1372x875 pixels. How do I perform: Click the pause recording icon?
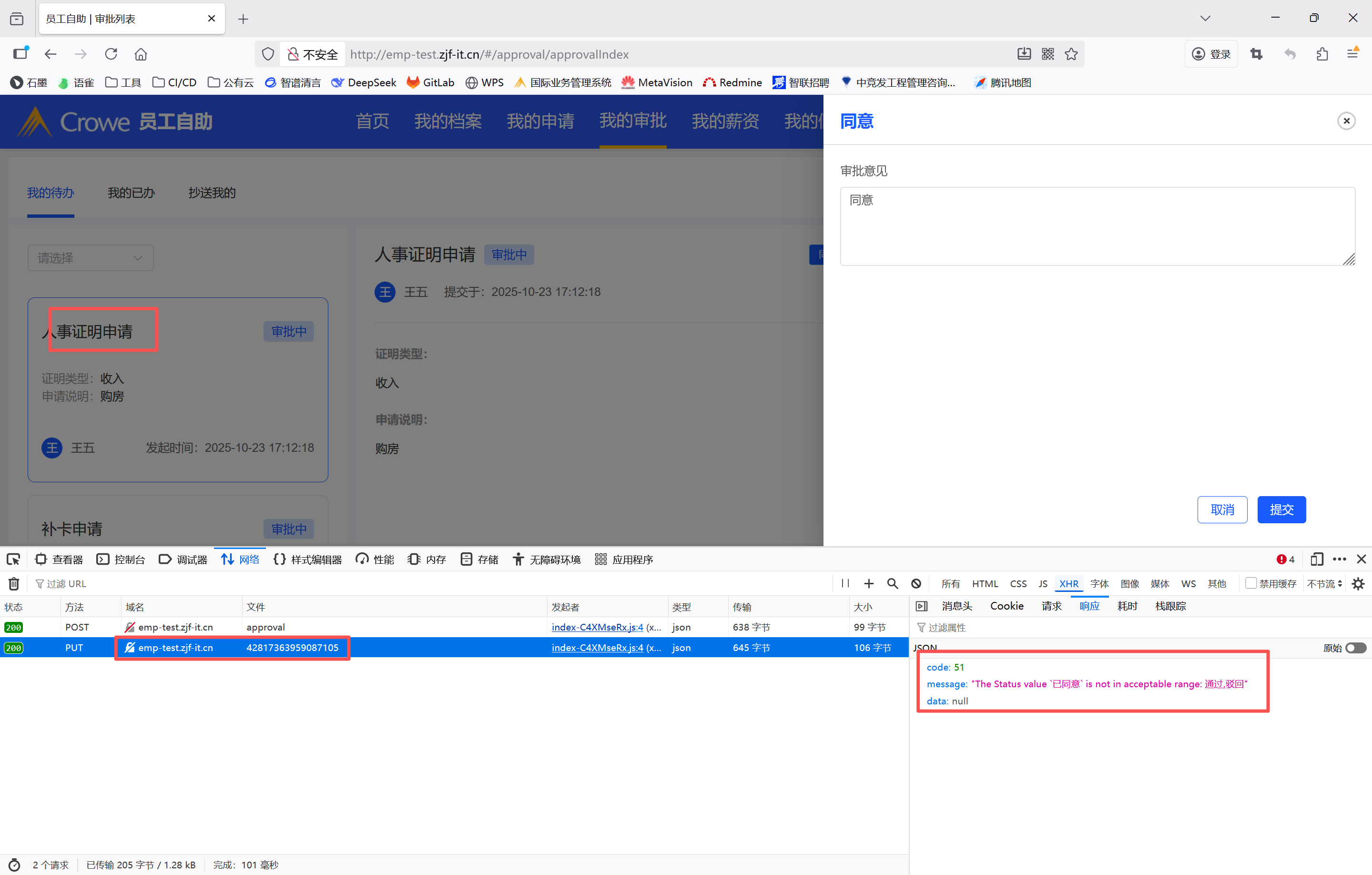(x=845, y=583)
